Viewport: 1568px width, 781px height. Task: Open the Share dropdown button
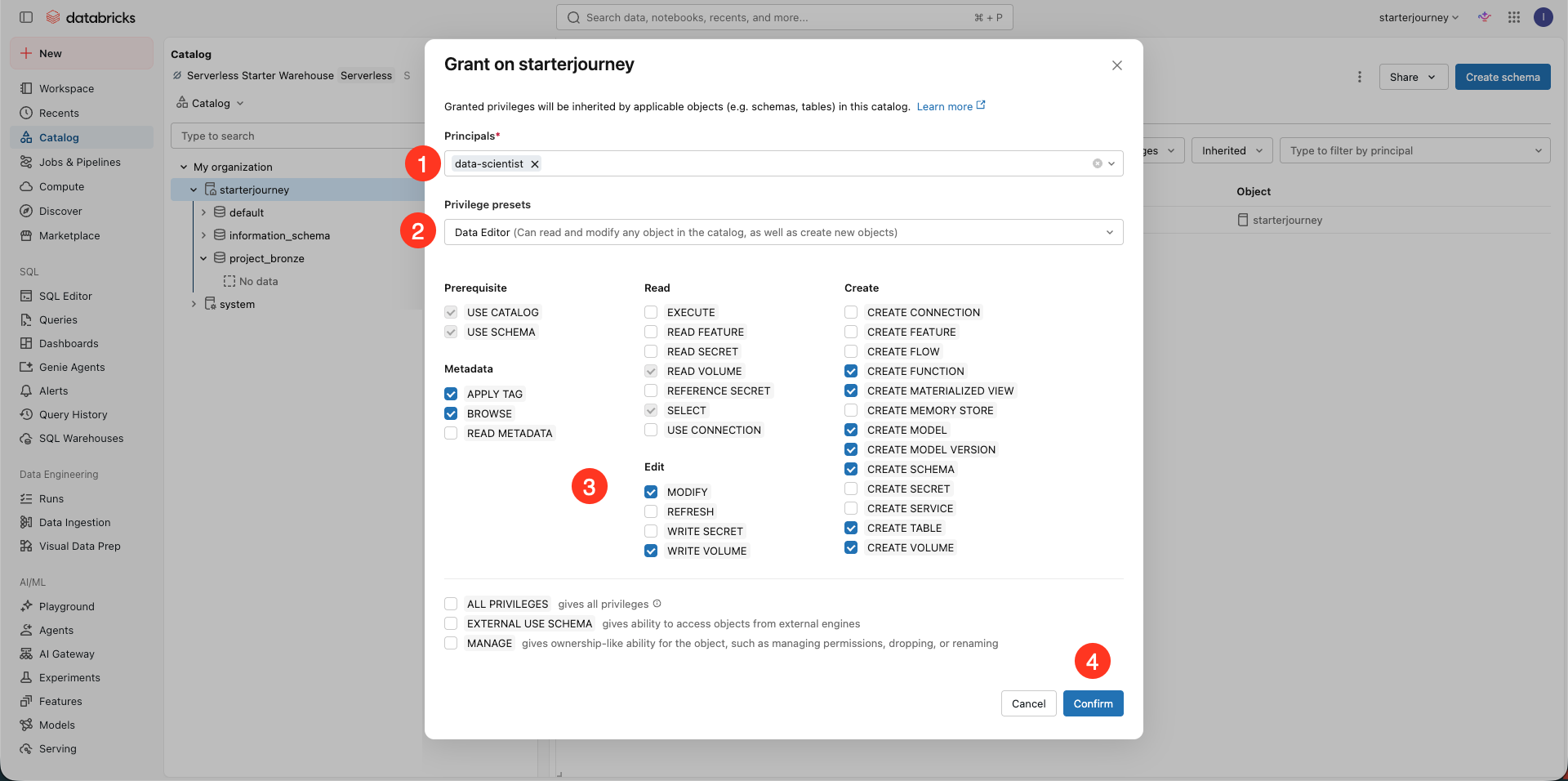point(1414,77)
